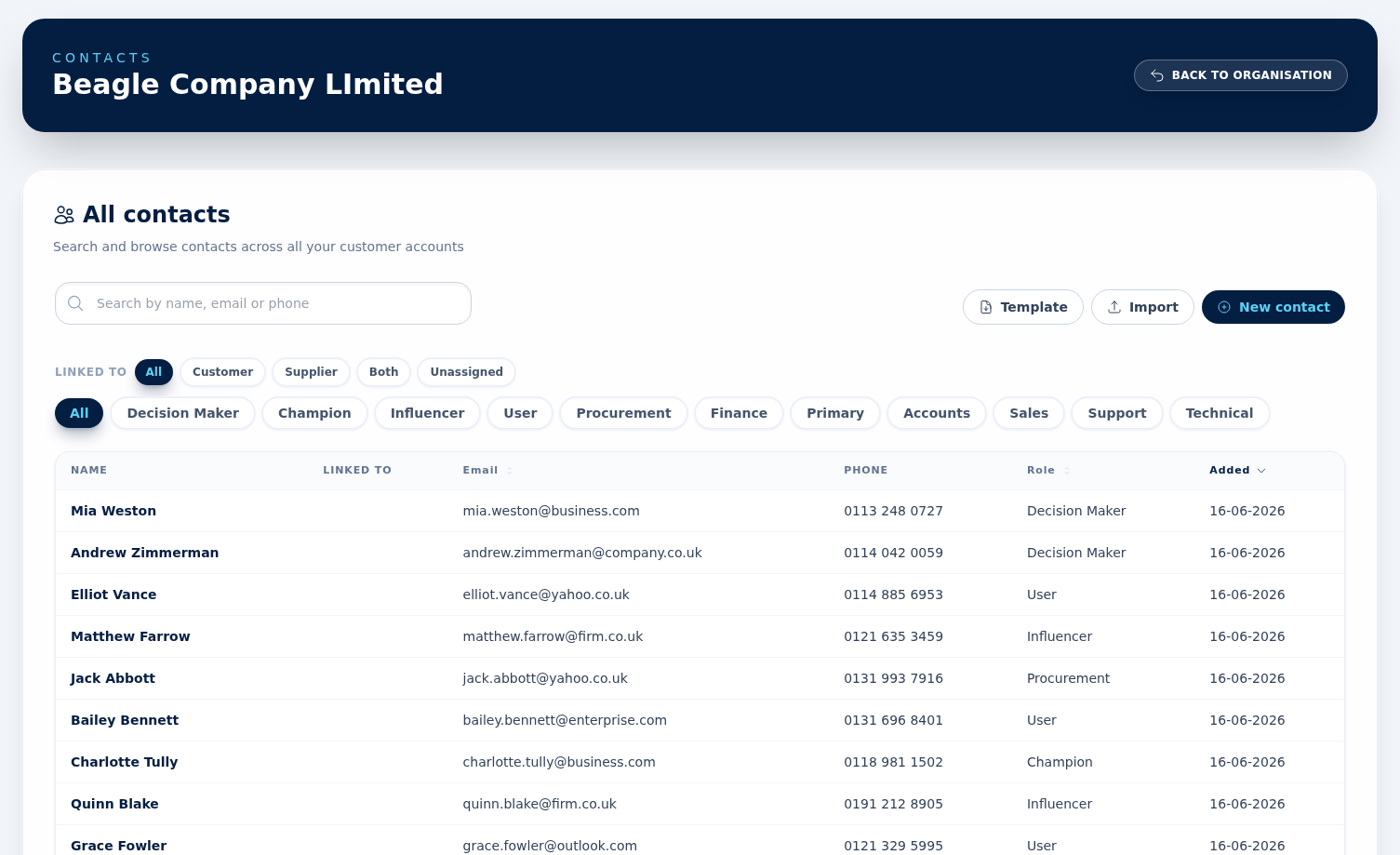Click the Phone column header
The height and width of the screenshot is (855, 1400).
[x=865, y=471]
